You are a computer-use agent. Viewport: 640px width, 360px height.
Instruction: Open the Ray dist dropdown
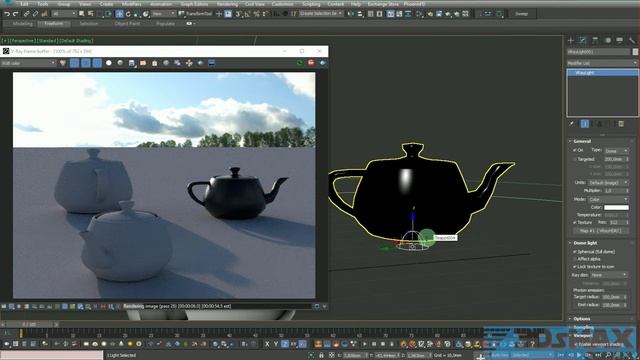[x=609, y=275]
